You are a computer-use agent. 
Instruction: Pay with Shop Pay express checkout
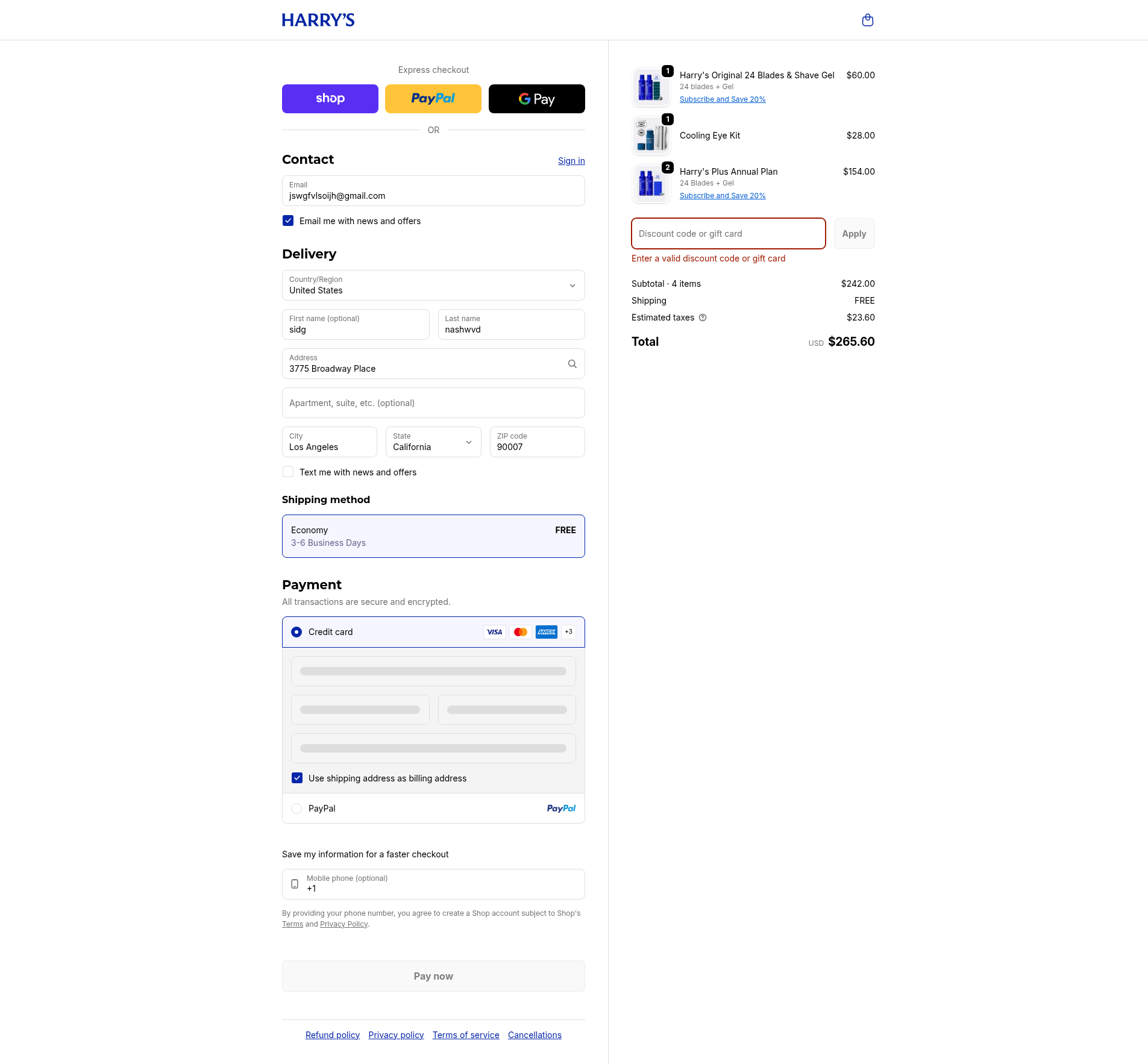click(330, 99)
